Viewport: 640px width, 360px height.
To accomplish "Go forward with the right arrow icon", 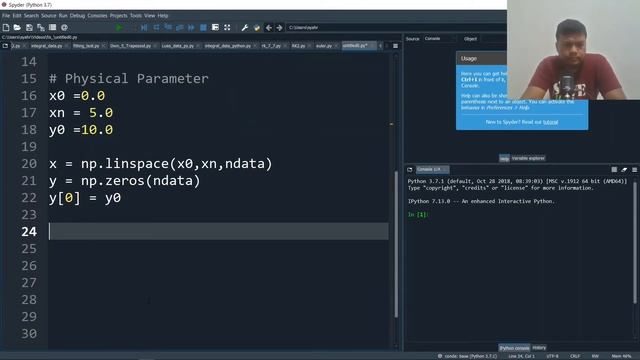I will pos(280,28).
